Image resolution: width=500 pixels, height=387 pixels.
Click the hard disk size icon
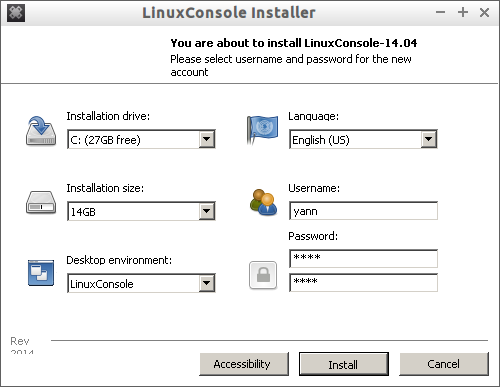(41, 202)
